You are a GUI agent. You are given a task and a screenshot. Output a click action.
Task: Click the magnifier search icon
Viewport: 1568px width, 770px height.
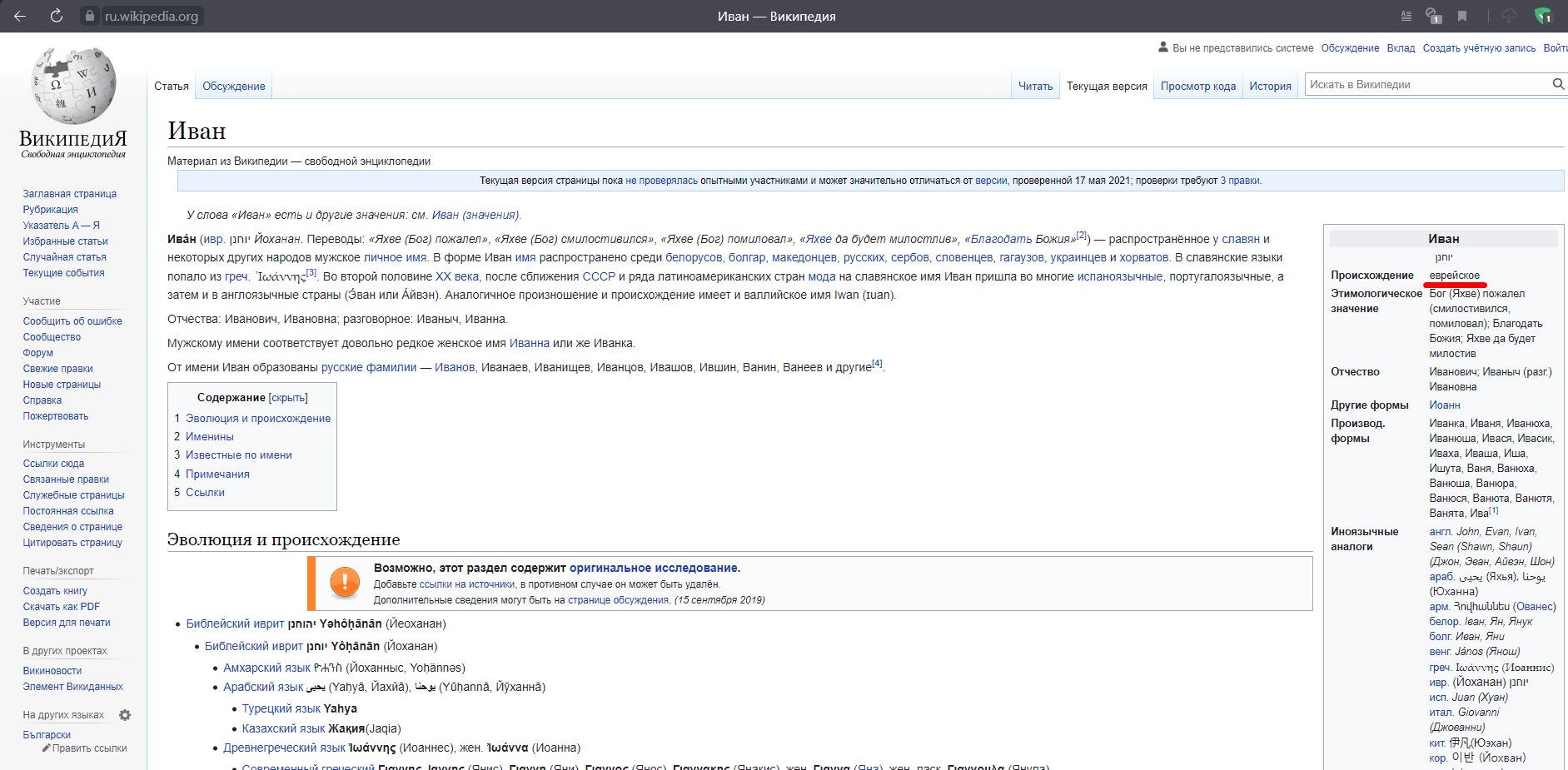[1558, 84]
